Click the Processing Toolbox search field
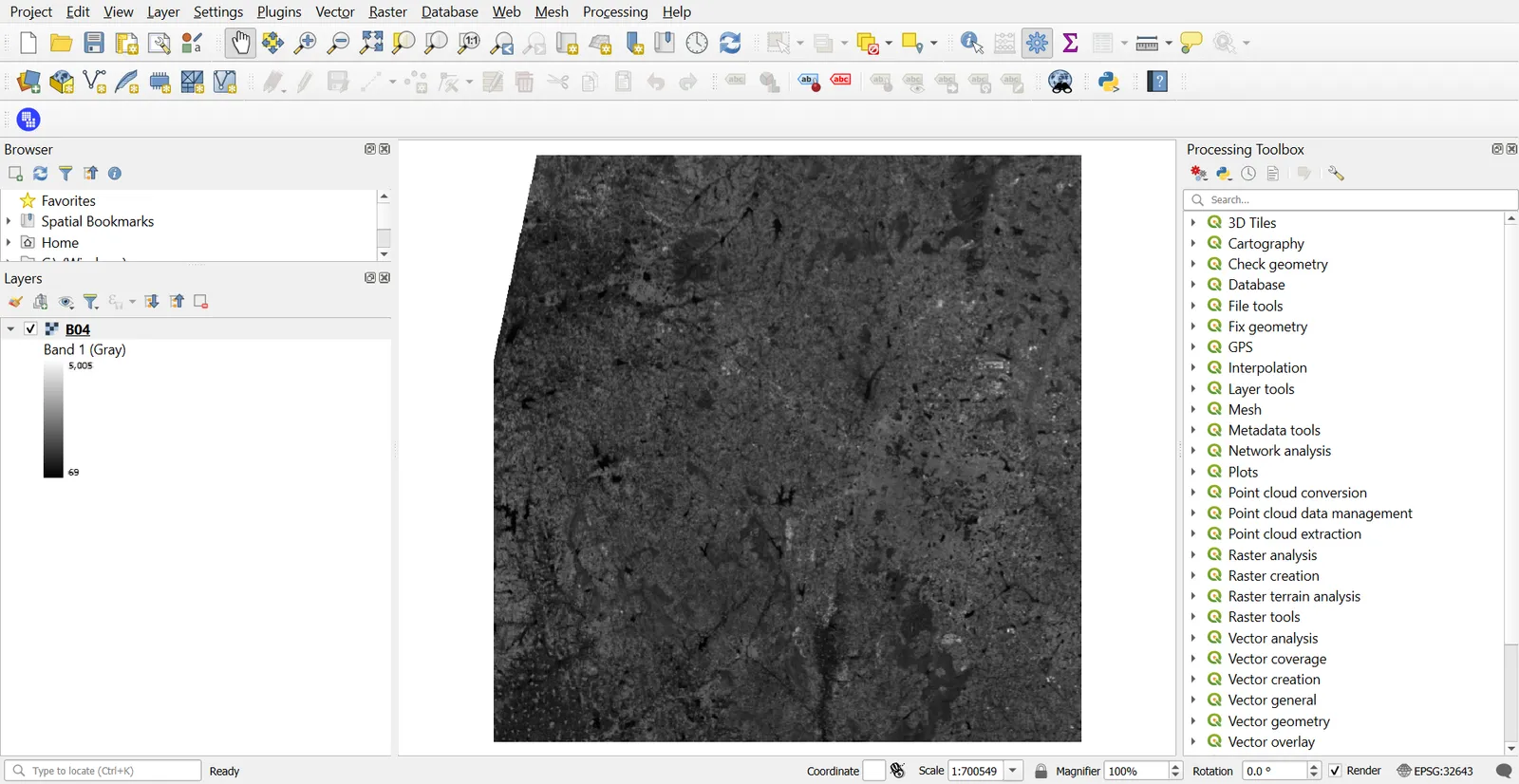The width and height of the screenshot is (1519, 784). tap(1351, 199)
